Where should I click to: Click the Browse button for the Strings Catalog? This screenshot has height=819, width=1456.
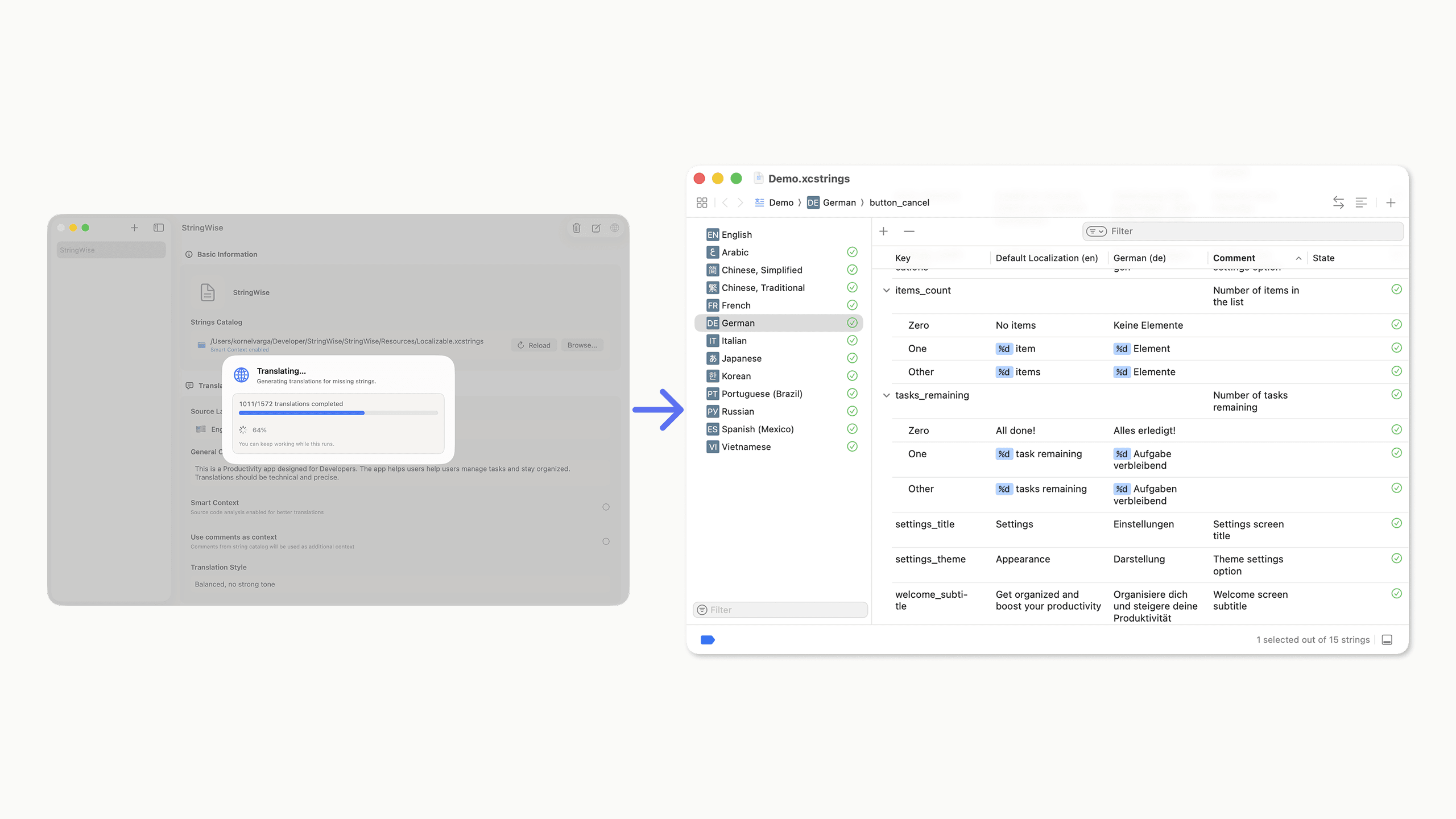(582, 345)
